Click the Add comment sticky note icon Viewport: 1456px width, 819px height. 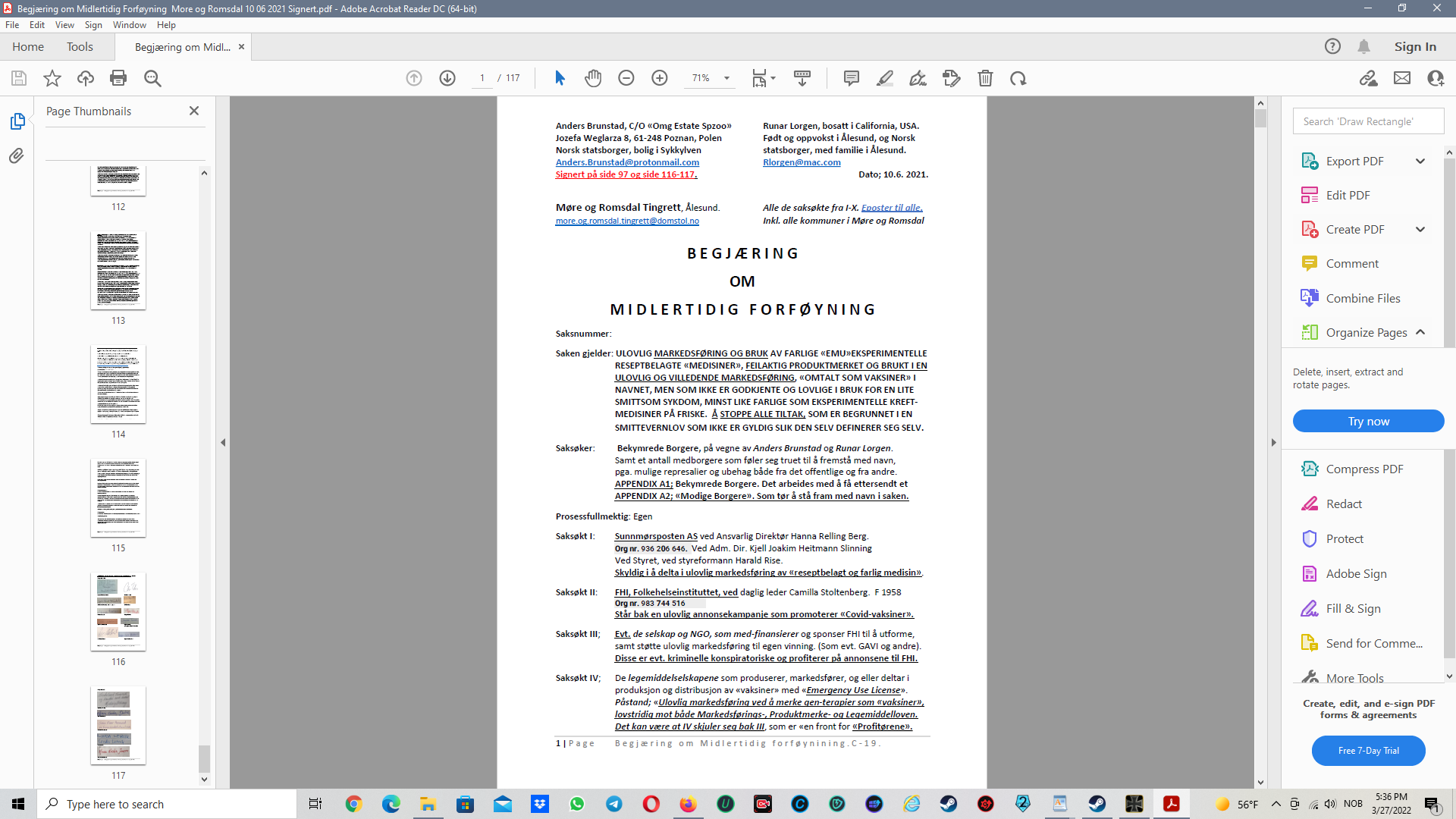[852, 78]
